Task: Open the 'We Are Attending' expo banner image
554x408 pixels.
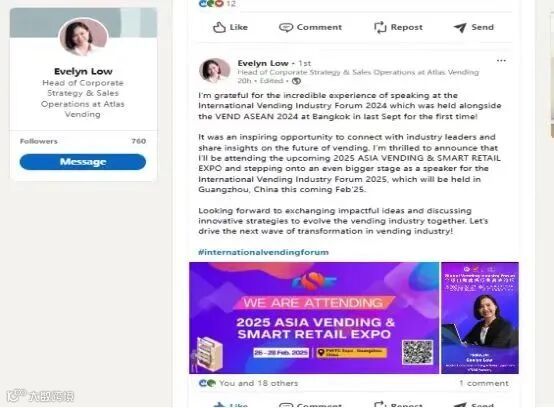Action: [x=314, y=318]
